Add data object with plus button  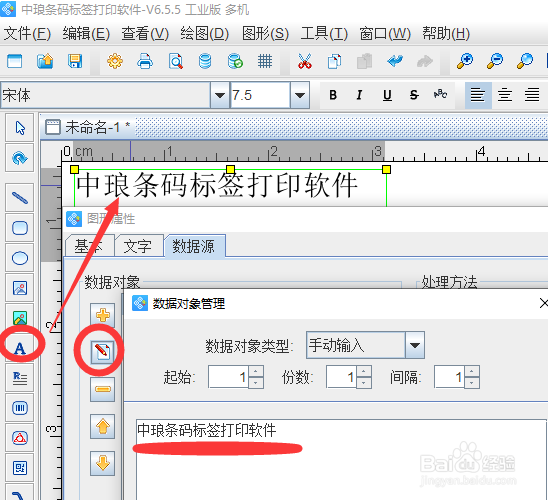tap(102, 316)
